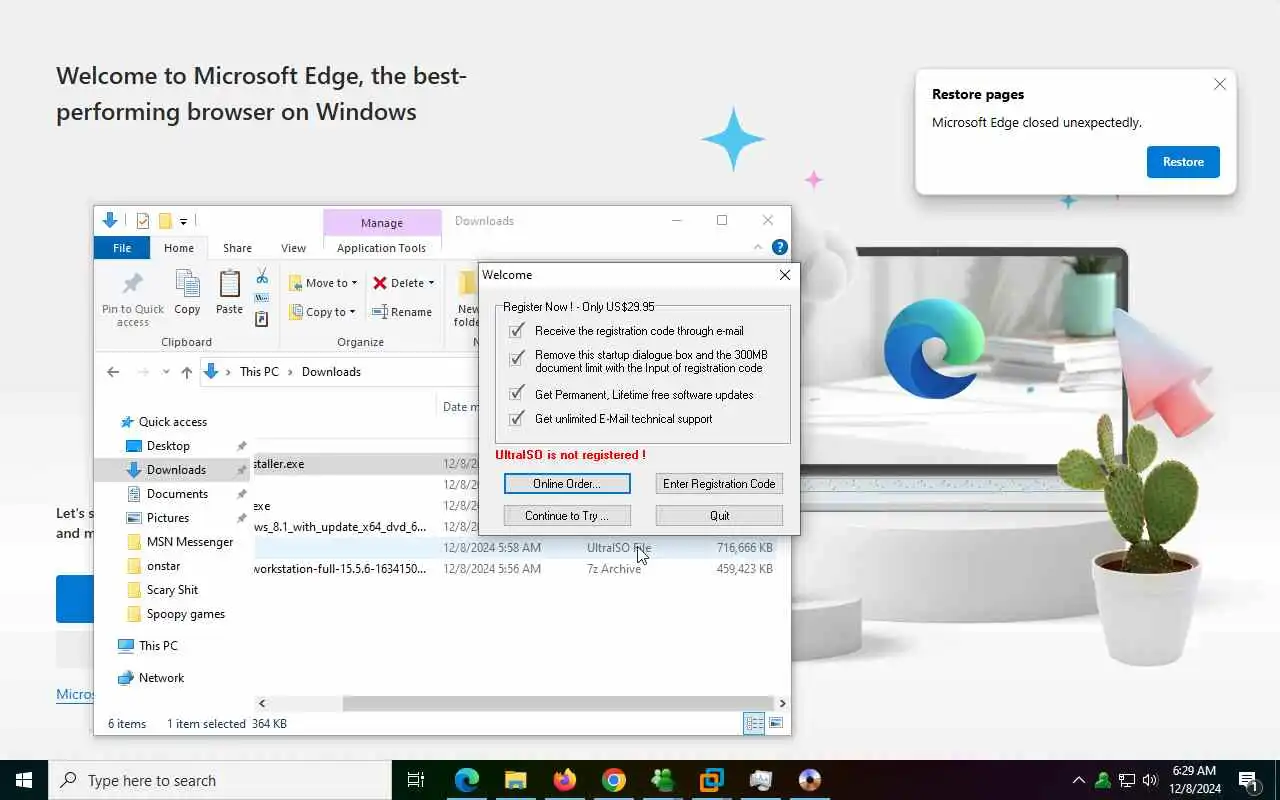The image size is (1280, 800).
Task: Collapse the ribbon with the chevron
Action: (x=758, y=247)
